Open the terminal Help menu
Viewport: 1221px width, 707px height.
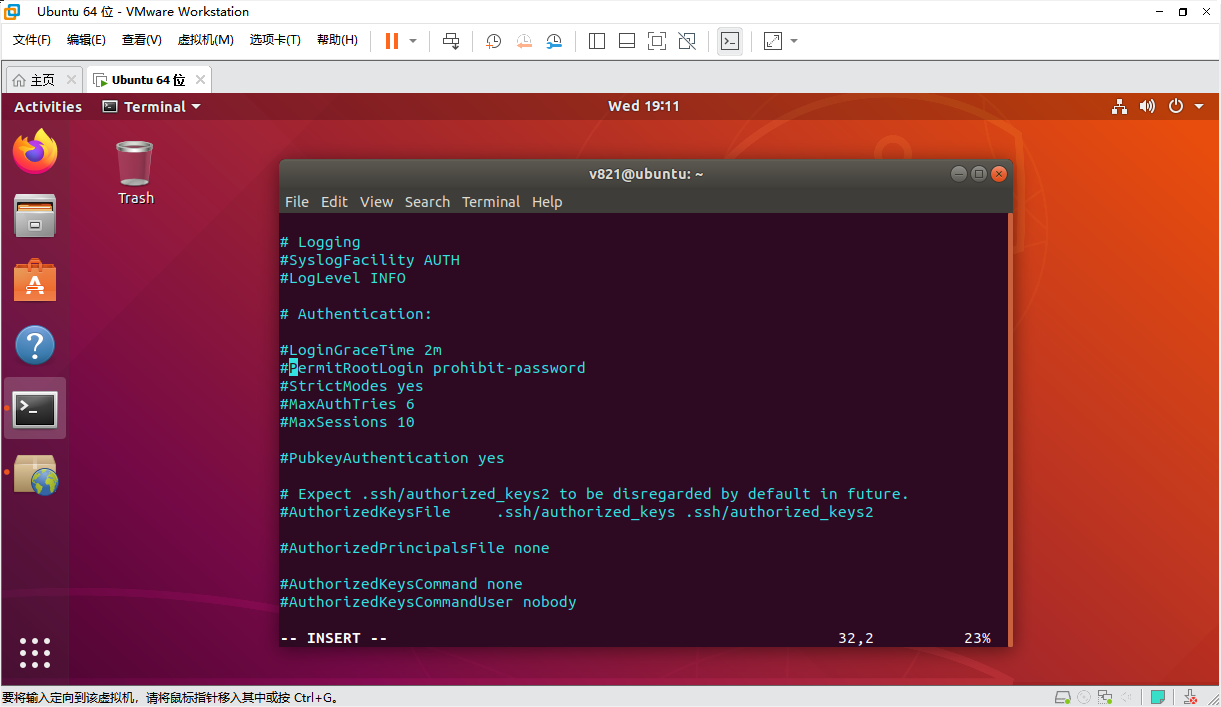547,202
